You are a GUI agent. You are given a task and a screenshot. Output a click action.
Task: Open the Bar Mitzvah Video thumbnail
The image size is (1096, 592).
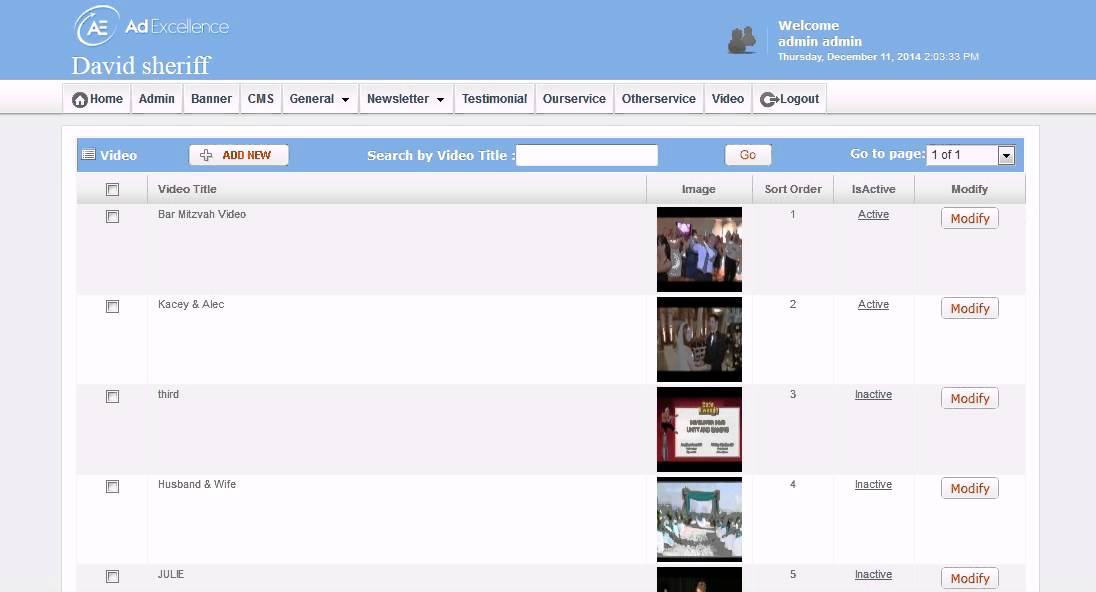coord(699,250)
